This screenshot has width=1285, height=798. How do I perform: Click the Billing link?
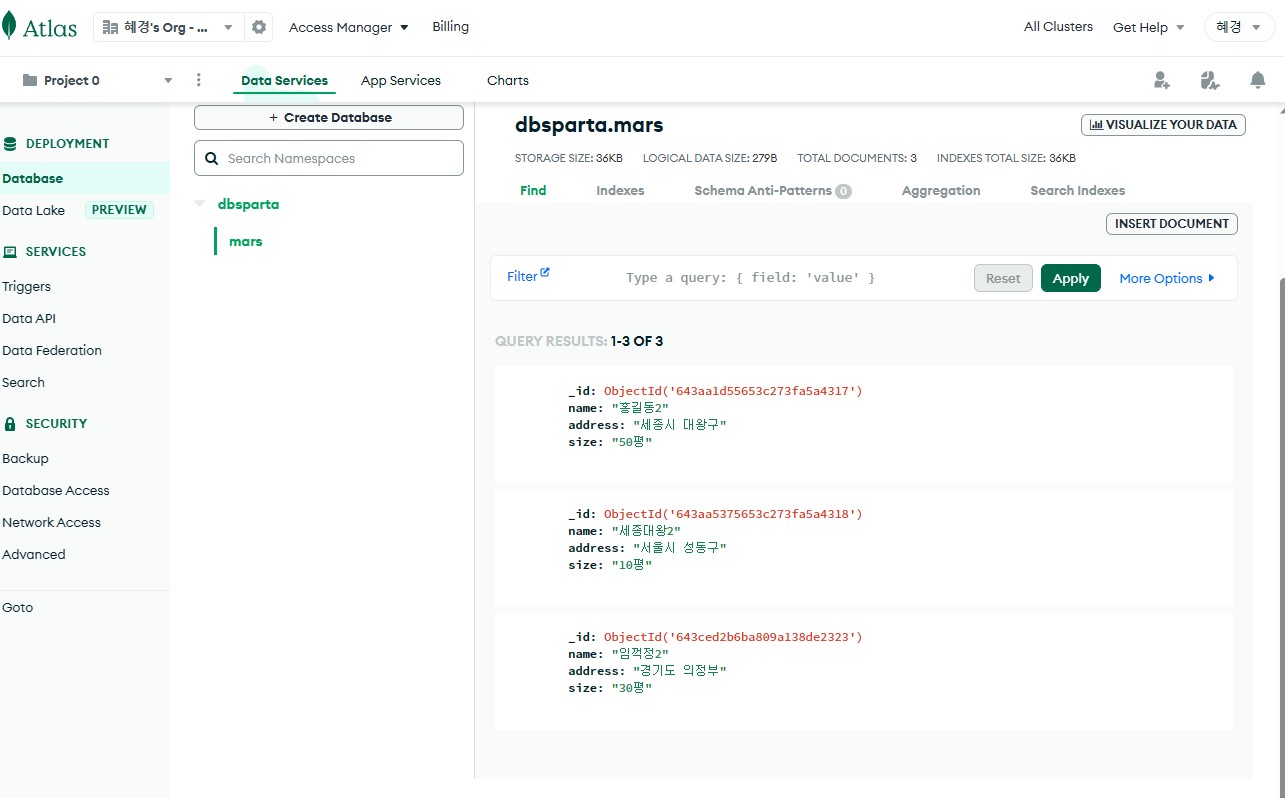tap(450, 27)
